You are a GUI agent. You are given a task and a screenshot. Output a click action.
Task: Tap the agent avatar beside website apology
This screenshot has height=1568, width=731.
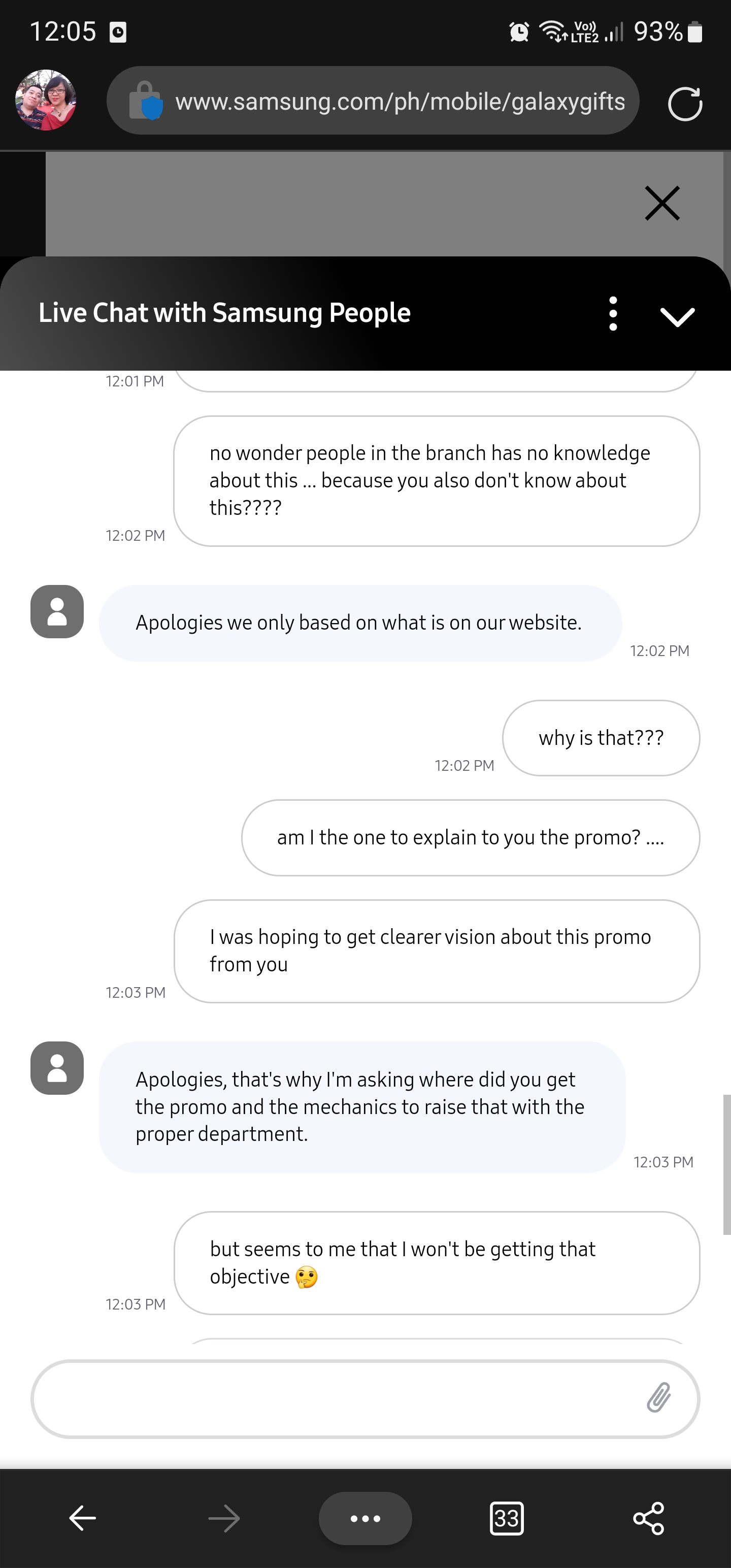(x=57, y=612)
